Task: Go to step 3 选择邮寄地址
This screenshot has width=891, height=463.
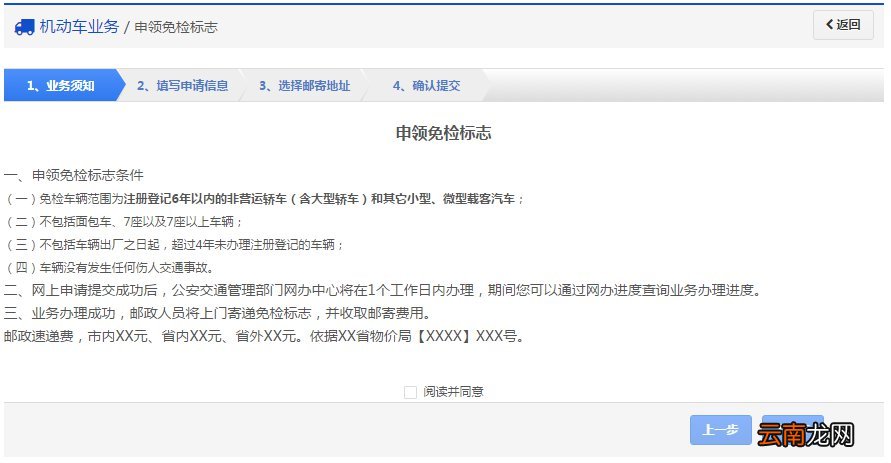Action: coord(304,86)
